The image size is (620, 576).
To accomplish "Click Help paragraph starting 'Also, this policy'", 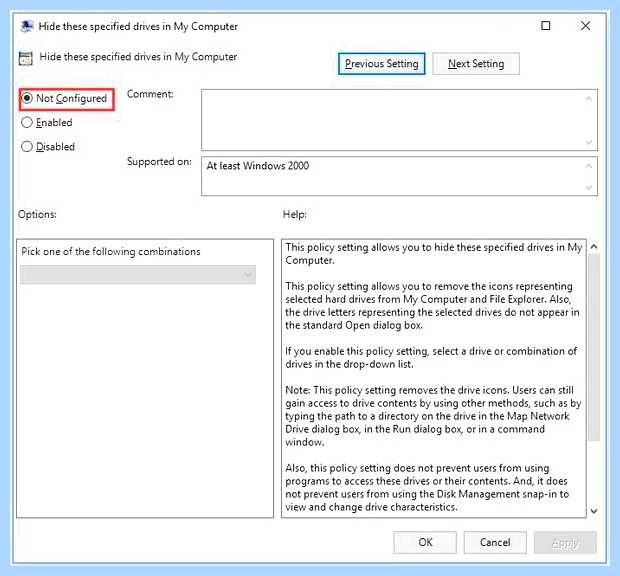I will pos(427,487).
